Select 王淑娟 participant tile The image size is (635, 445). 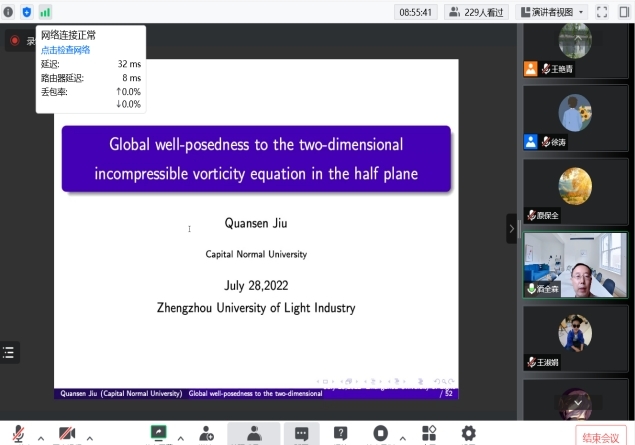[575, 339]
